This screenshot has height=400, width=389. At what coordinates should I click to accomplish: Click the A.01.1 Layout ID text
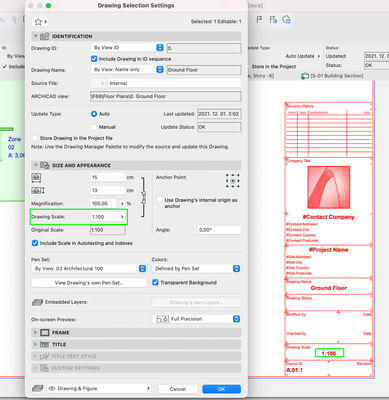[x=295, y=370]
